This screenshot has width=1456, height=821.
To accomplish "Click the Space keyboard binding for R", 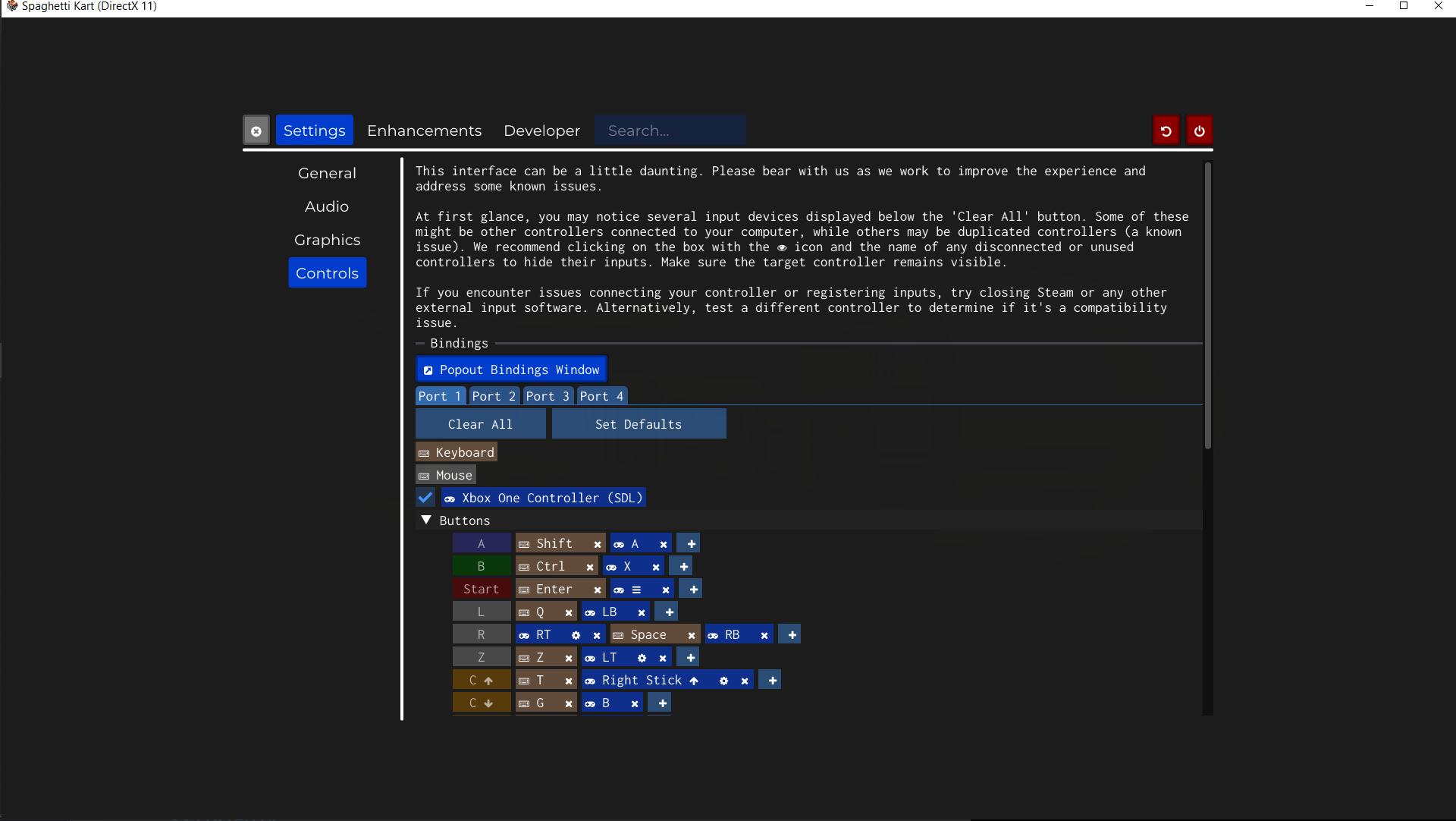I will click(x=648, y=635).
